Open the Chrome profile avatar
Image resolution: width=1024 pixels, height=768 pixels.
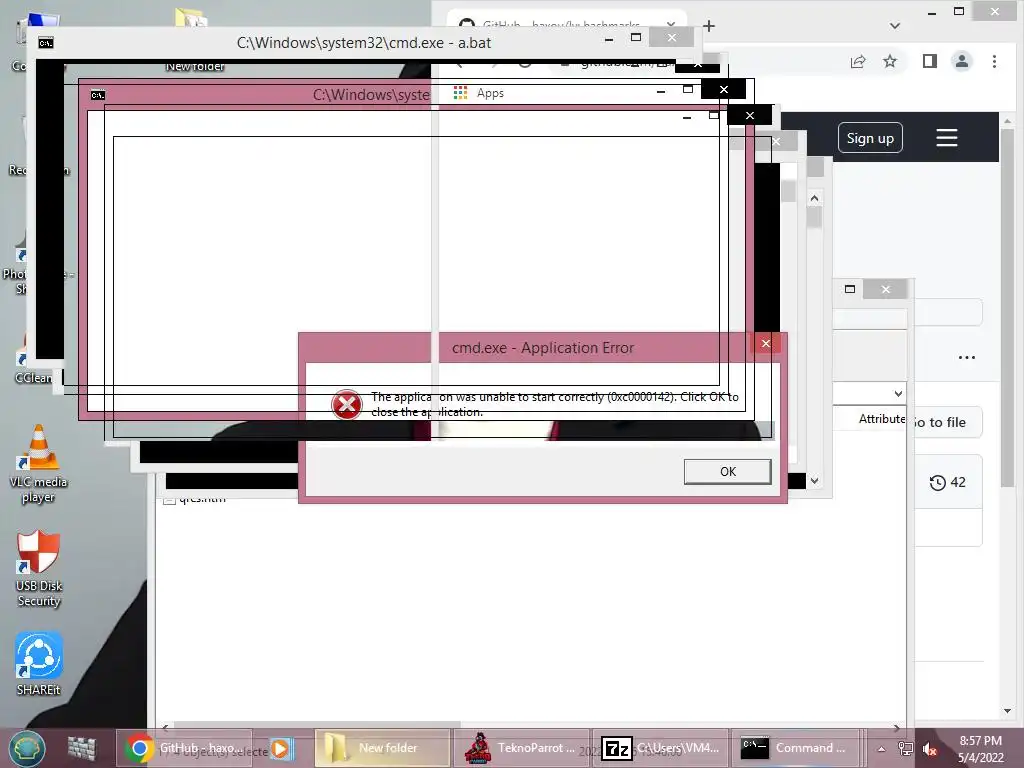(961, 61)
